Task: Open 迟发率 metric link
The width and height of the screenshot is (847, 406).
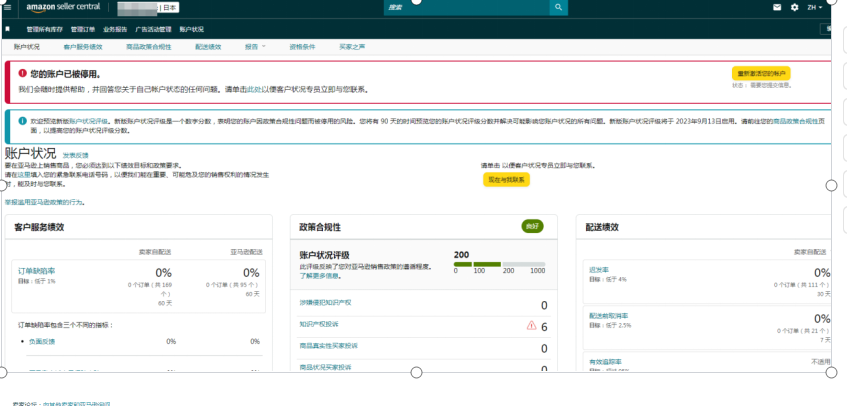Action: pos(599,269)
